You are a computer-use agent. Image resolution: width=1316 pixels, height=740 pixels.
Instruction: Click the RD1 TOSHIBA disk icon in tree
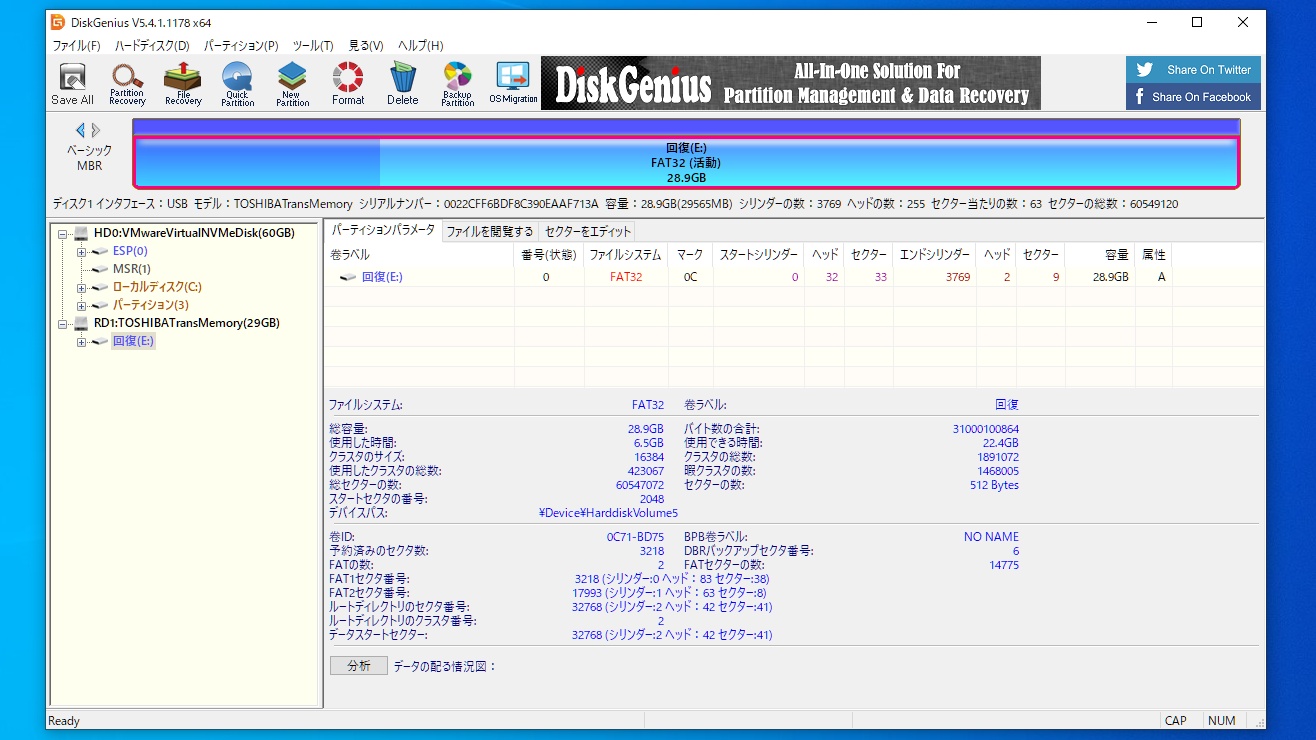coord(81,323)
